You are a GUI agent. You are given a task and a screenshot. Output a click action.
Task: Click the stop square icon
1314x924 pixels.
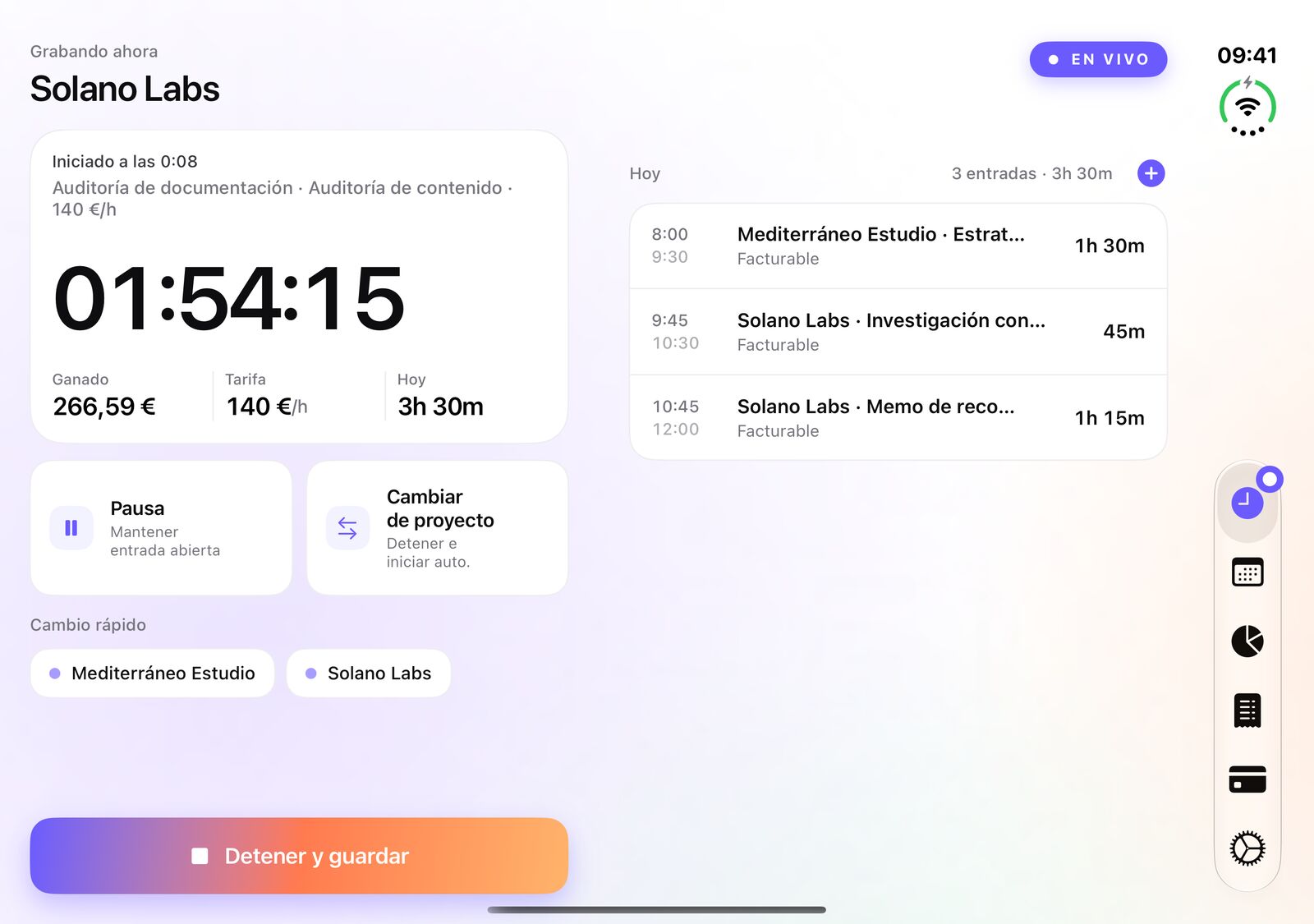pos(200,856)
